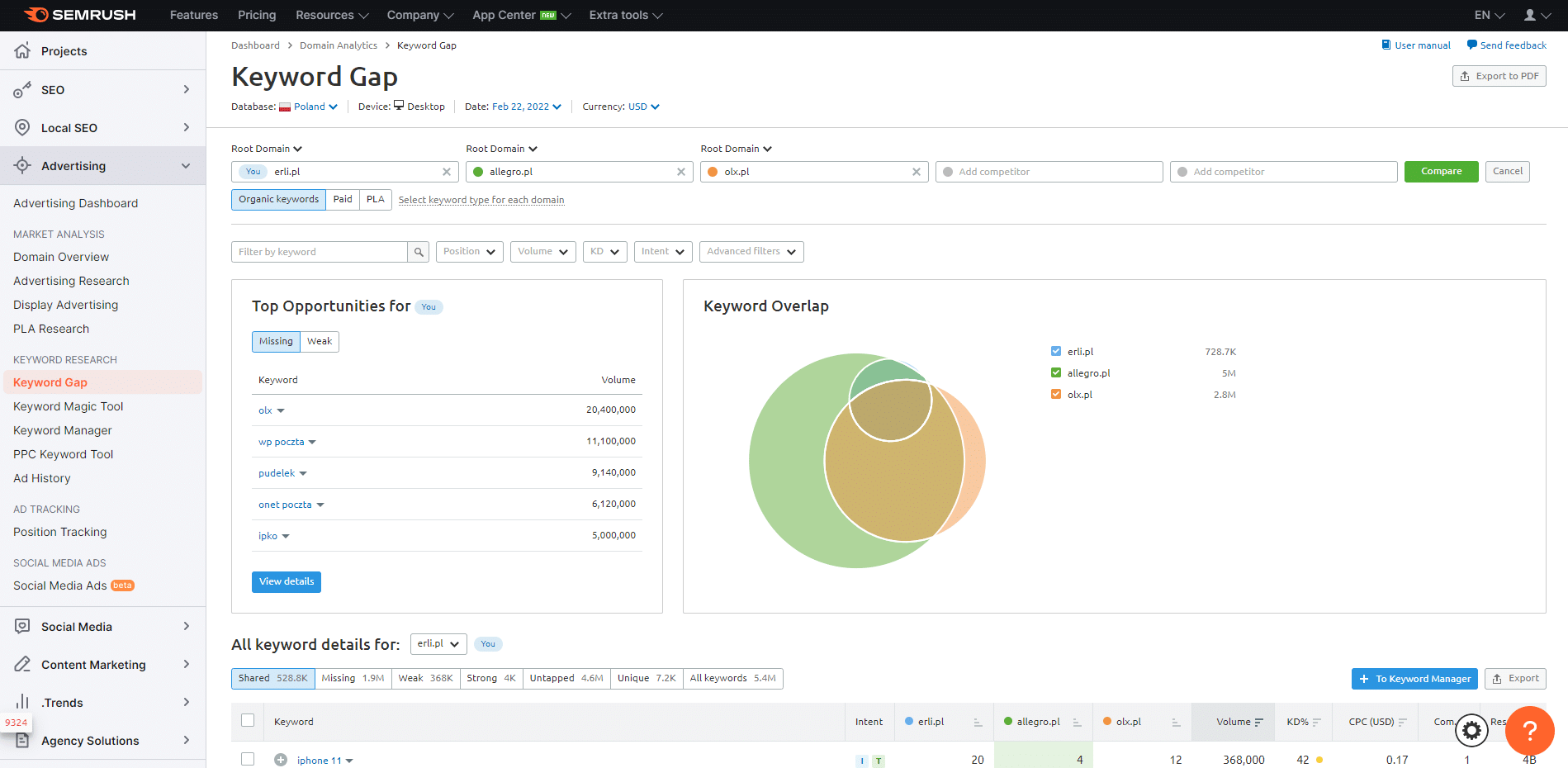
Task: Uncheck allegro.pl in overlap legend
Action: coord(1056,372)
